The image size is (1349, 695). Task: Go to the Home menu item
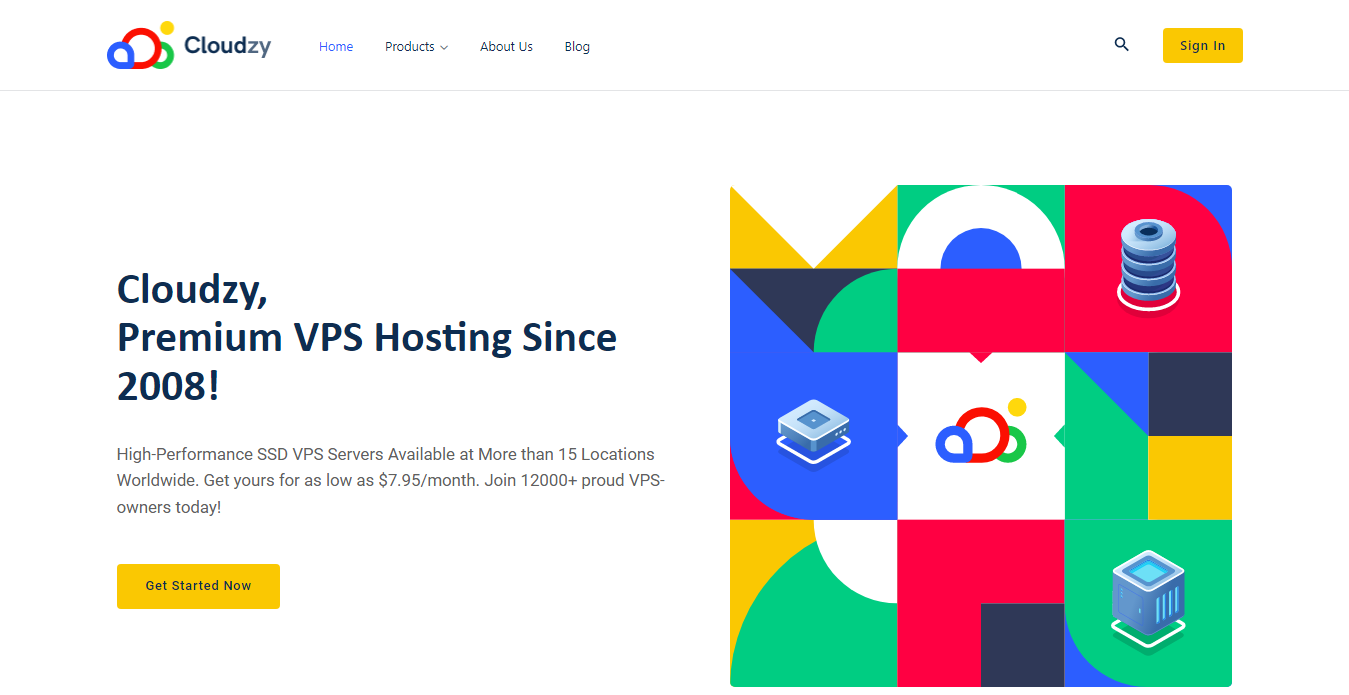coord(336,46)
